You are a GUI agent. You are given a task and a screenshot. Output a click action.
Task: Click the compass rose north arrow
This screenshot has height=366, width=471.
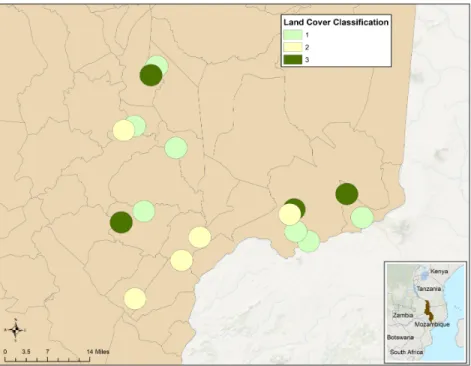click(x=16, y=330)
